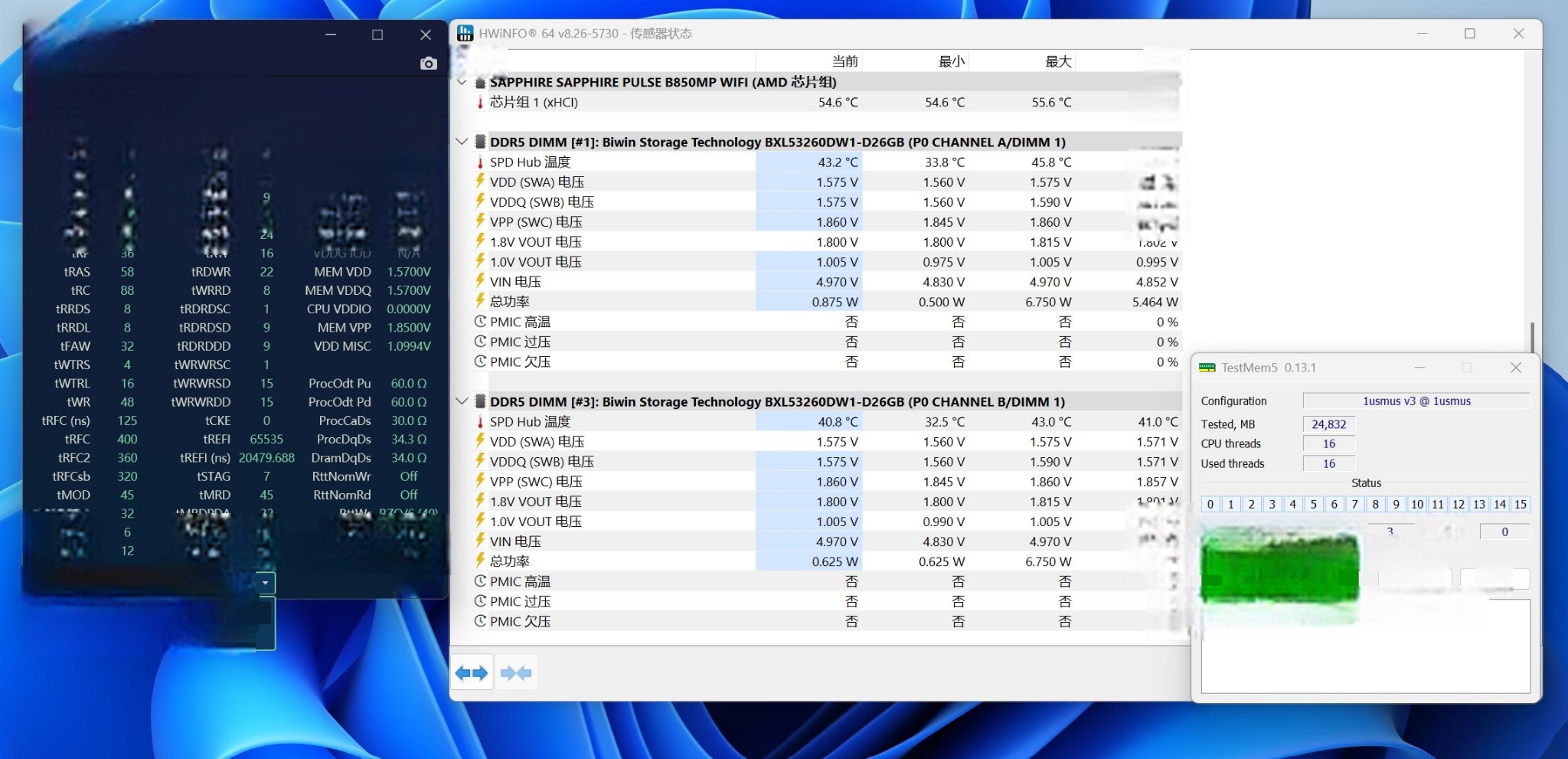Open the dropdown at bottom of timings window
This screenshot has width=1568, height=759.
point(265,583)
